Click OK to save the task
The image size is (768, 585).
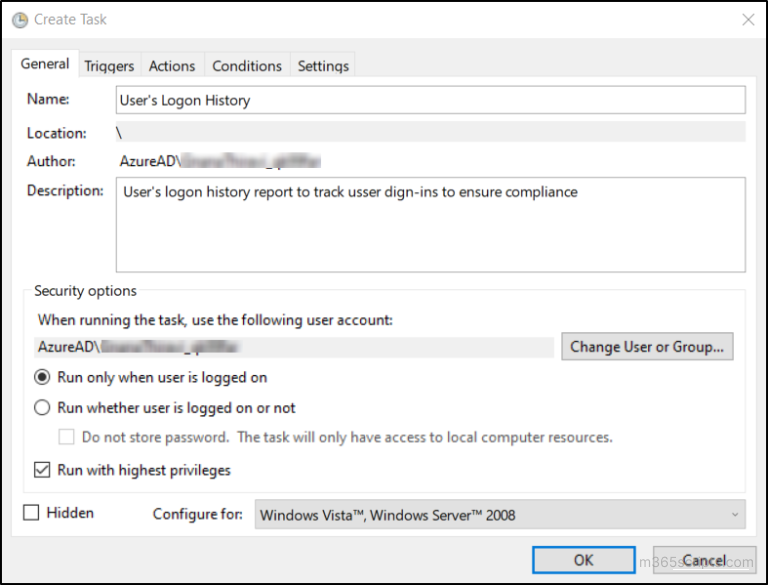[583, 560]
